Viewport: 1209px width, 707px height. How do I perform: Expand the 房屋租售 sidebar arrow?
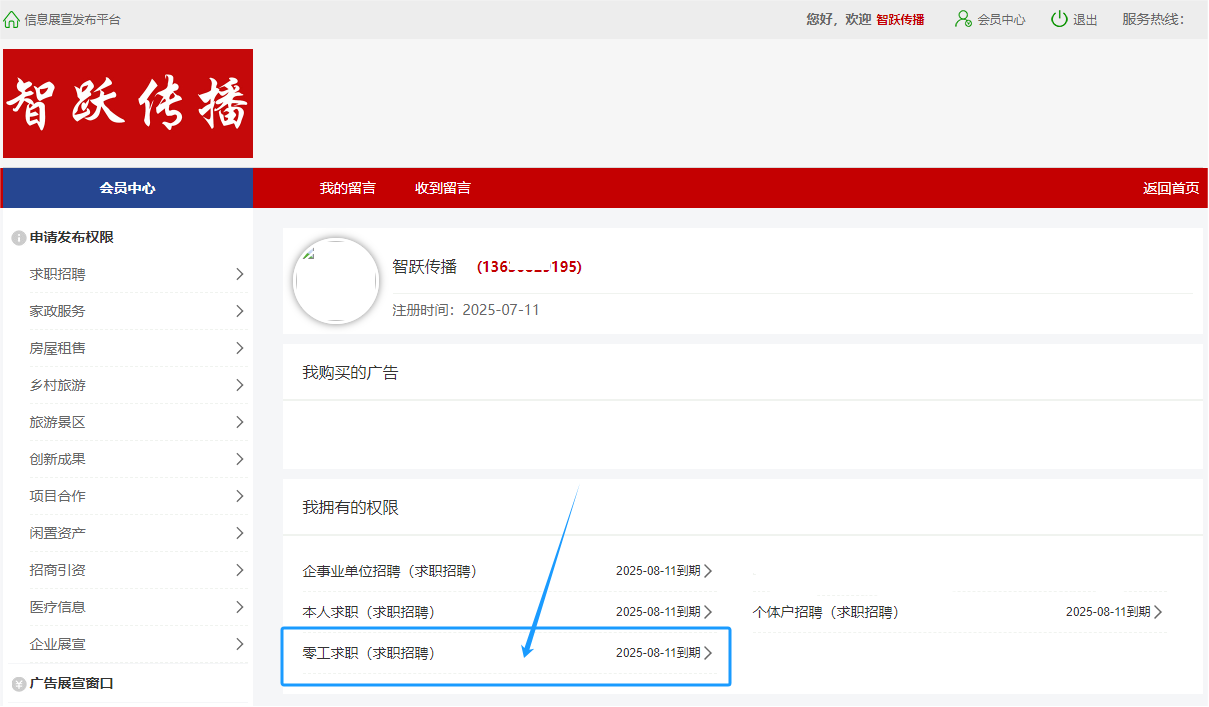[240, 348]
